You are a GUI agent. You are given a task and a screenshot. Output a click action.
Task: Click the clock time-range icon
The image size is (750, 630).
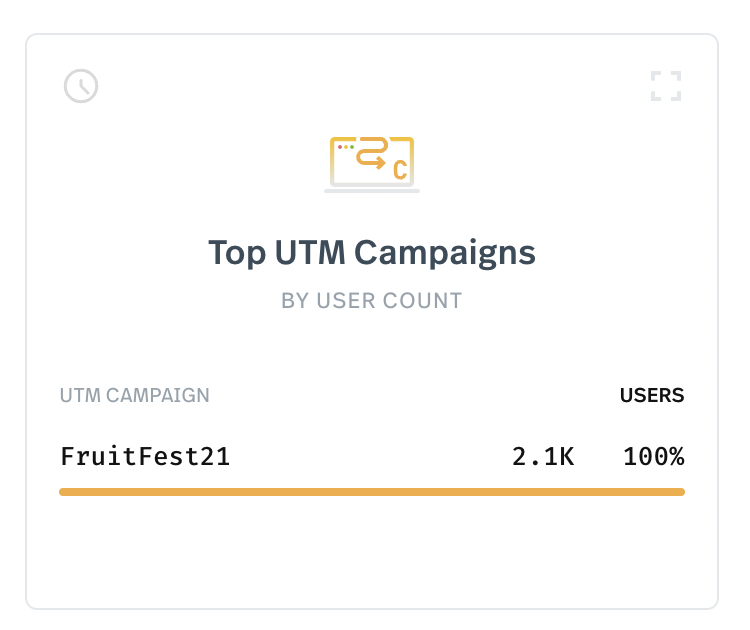pos(81,86)
